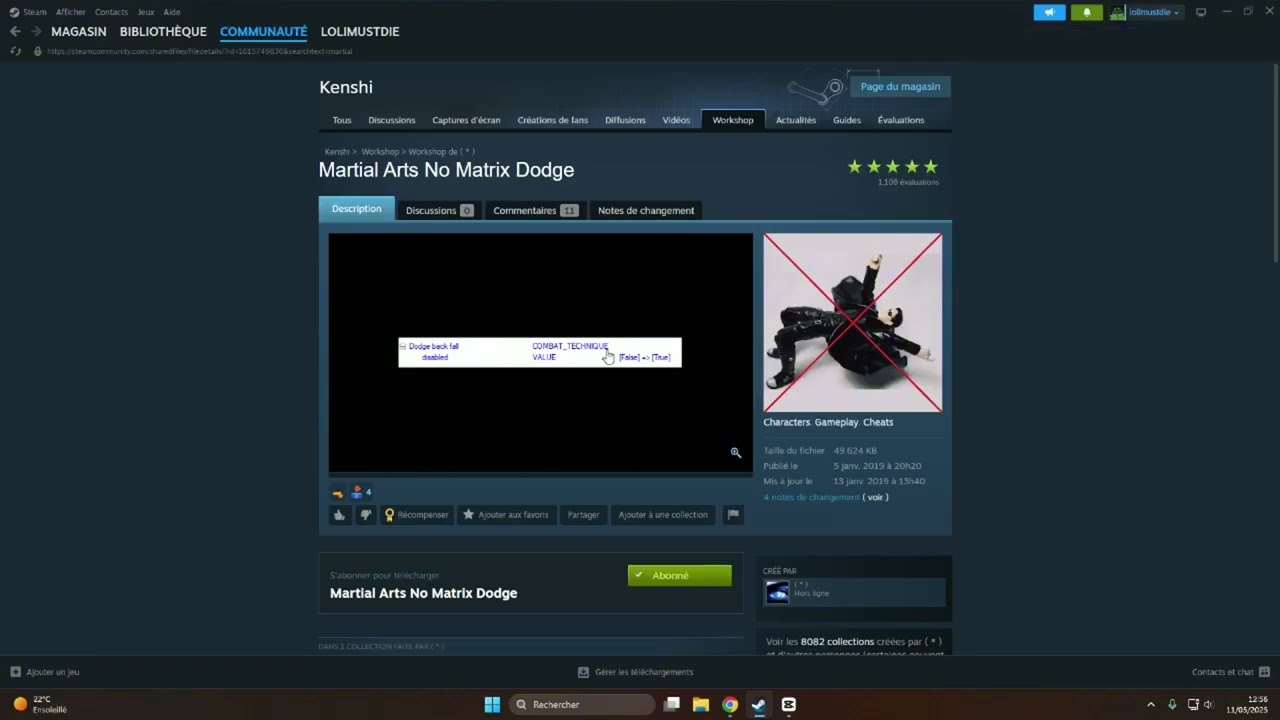Viewport: 1280px width, 720px height.
Task: Go forward with the navigation arrow
Action: (x=36, y=32)
